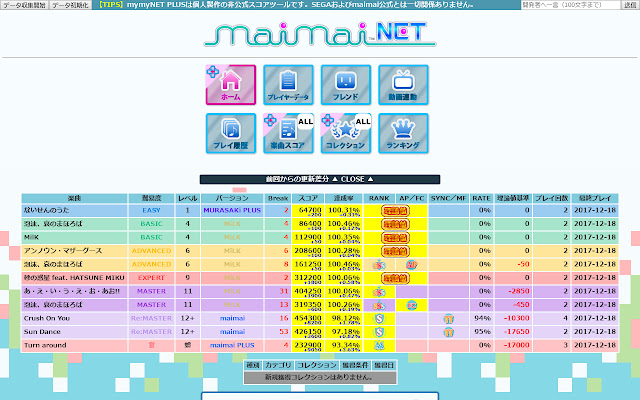The height and width of the screenshot is (400, 640).
Task: Click the EXPERT difficulty cell
Action: coord(151,278)
